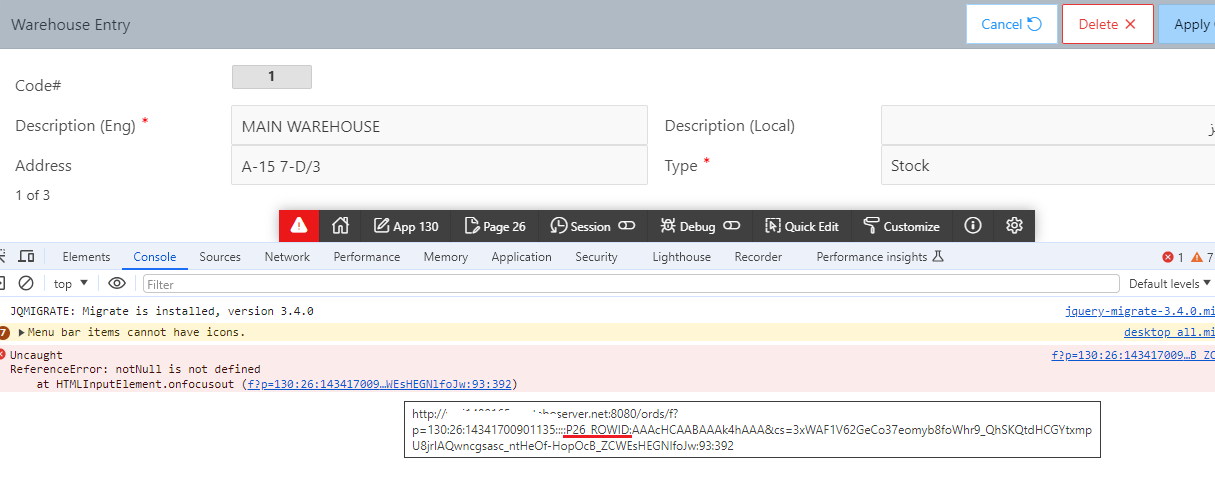Open the Lighthouse tab
This screenshot has height=482, width=1215.
pos(681,257)
